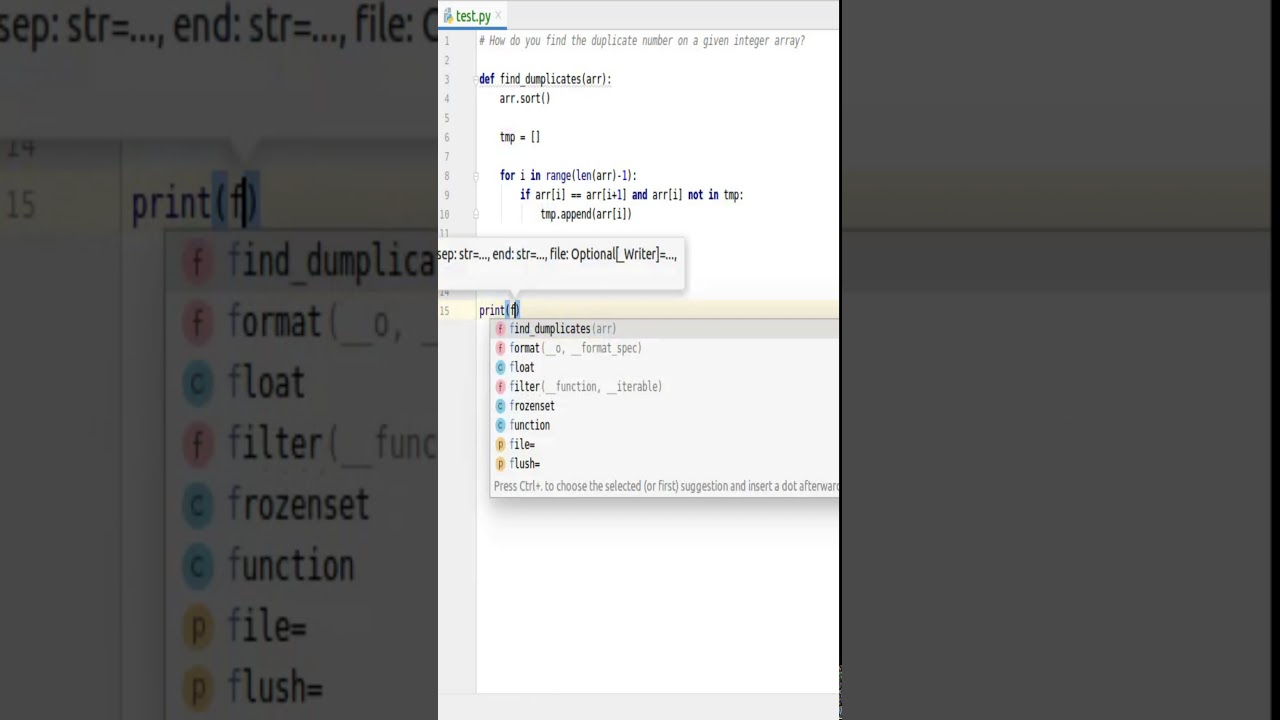
Task: Click into the print(f statement on line 15
Action: (499, 310)
